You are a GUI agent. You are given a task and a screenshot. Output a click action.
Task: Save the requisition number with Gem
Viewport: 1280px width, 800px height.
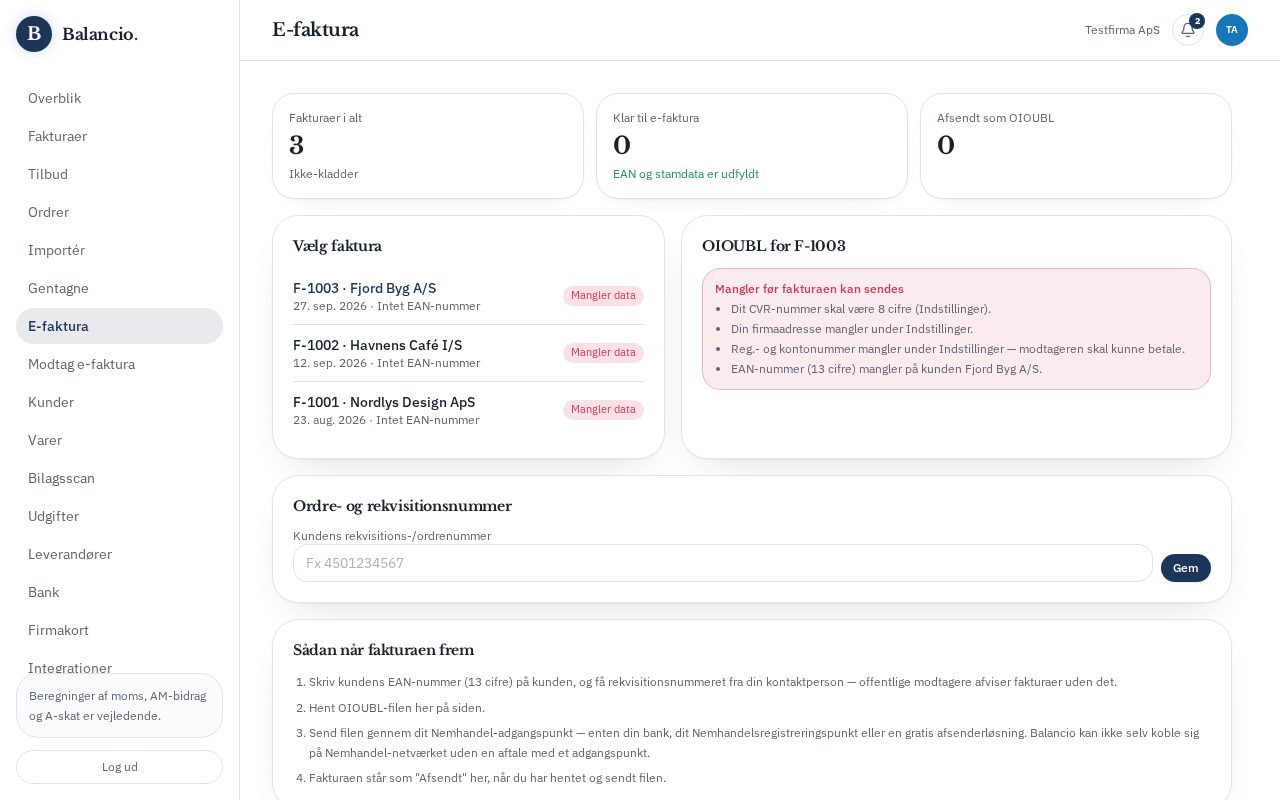click(x=1185, y=568)
